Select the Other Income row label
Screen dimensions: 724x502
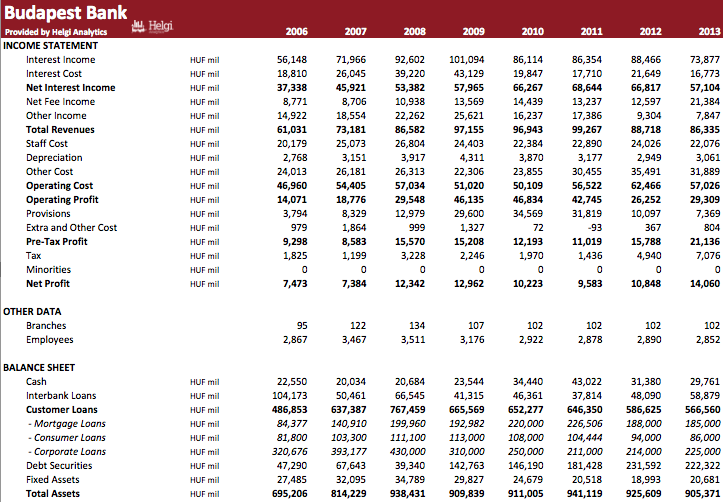point(56,115)
